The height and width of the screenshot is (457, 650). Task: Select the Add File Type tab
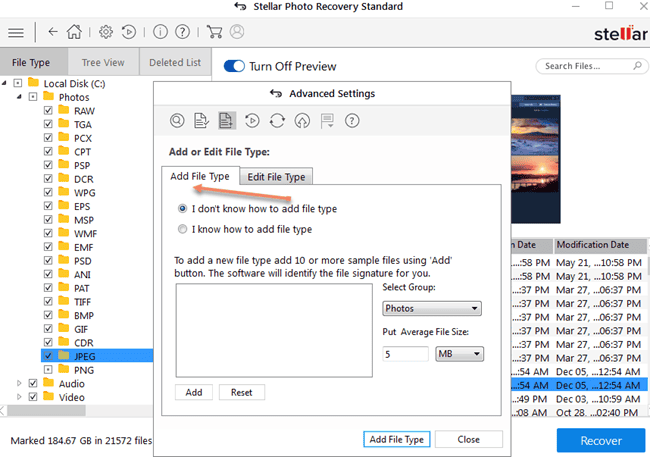[x=200, y=176]
